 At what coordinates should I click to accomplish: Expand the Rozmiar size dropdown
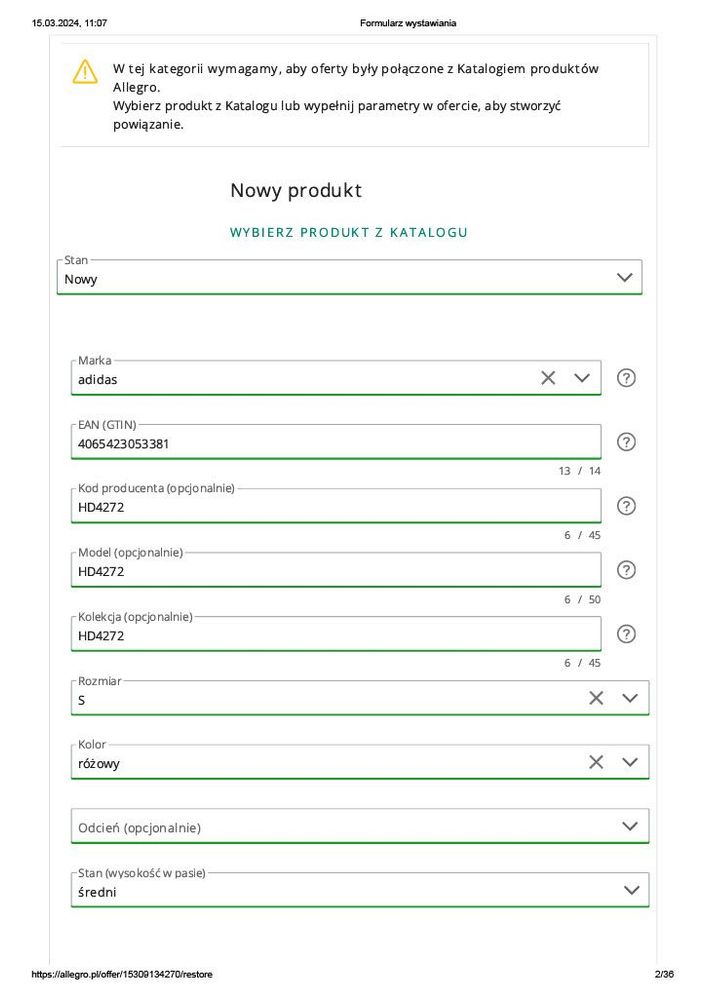tap(630, 698)
